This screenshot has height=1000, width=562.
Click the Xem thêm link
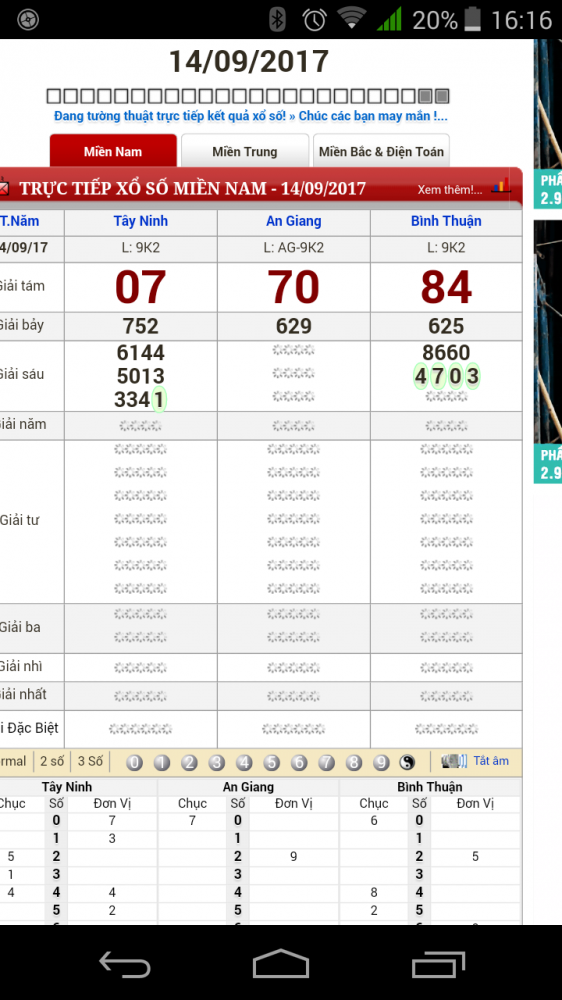[450, 189]
